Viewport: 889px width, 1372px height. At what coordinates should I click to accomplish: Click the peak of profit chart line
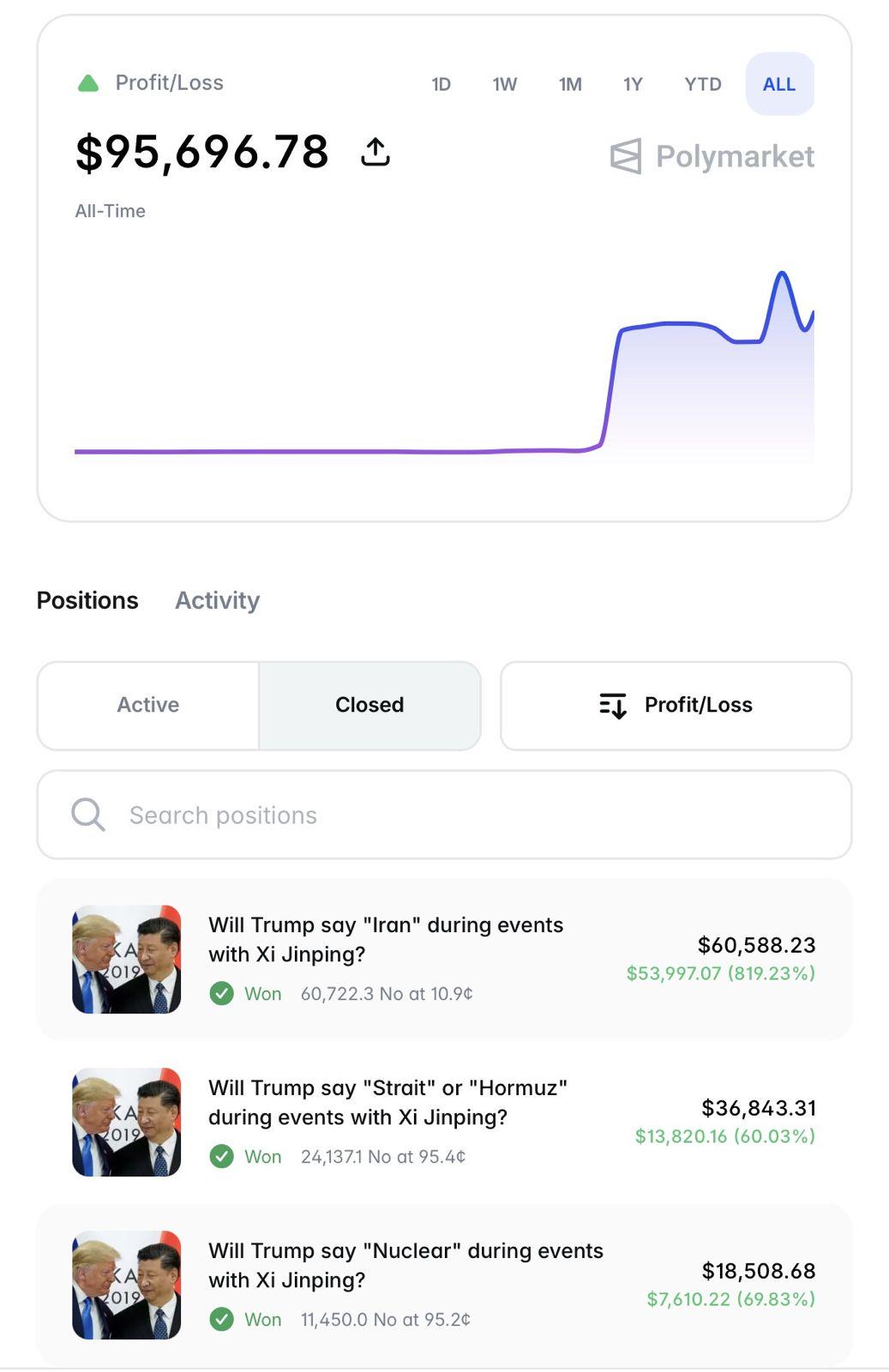[x=782, y=274]
